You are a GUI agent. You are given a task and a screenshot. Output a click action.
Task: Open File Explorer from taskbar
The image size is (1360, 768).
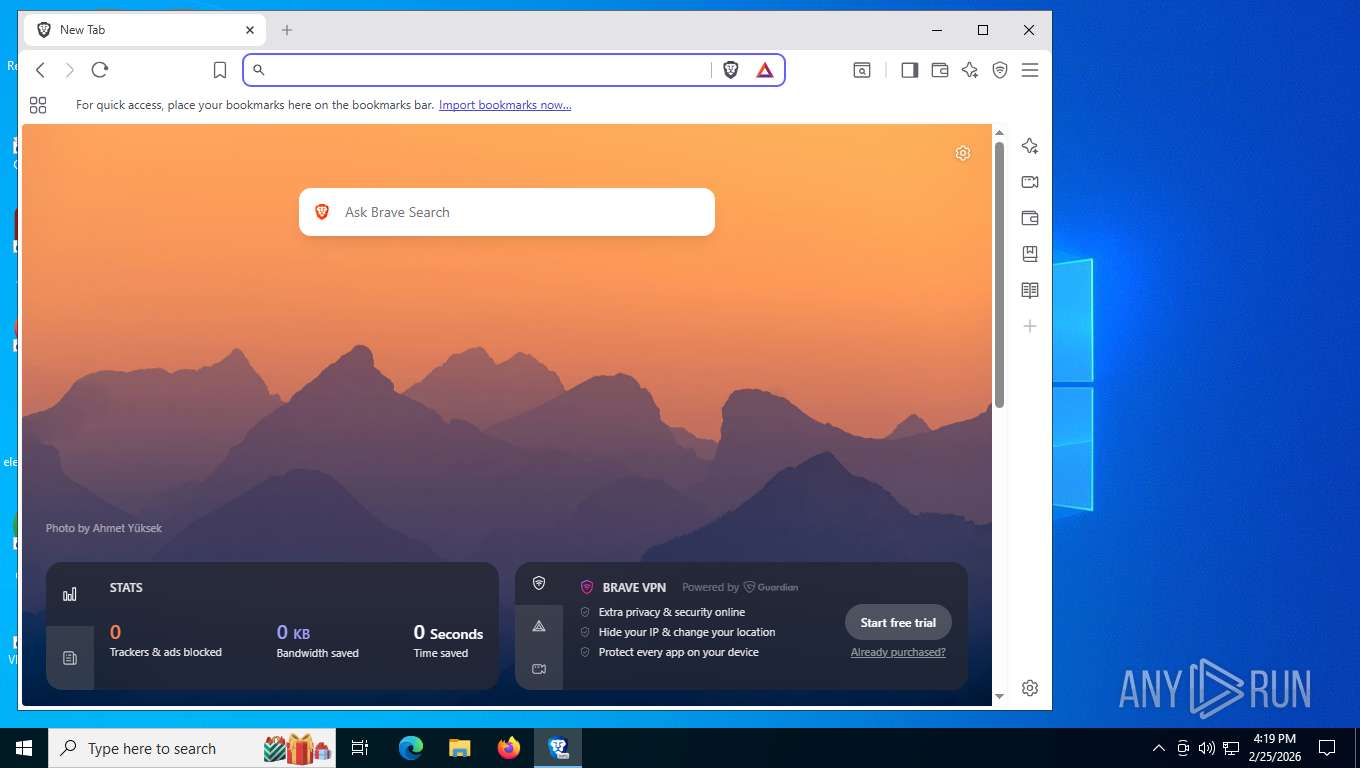(460, 748)
